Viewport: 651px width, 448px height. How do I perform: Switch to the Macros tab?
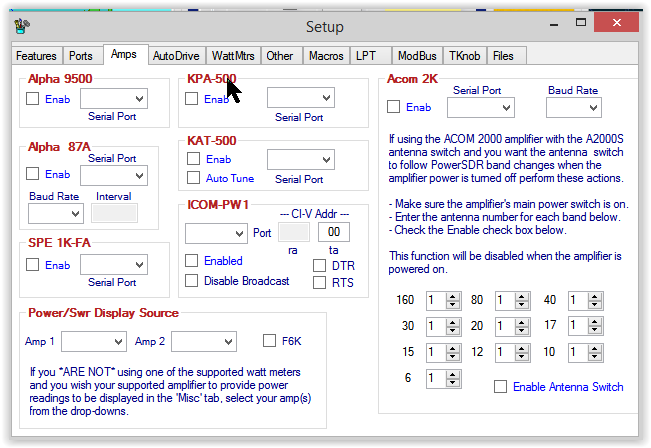[x=326, y=56]
